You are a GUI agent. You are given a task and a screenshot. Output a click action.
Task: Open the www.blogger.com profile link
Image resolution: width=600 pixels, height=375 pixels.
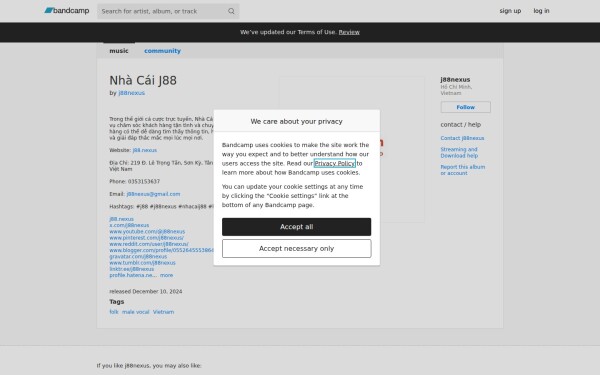point(161,250)
